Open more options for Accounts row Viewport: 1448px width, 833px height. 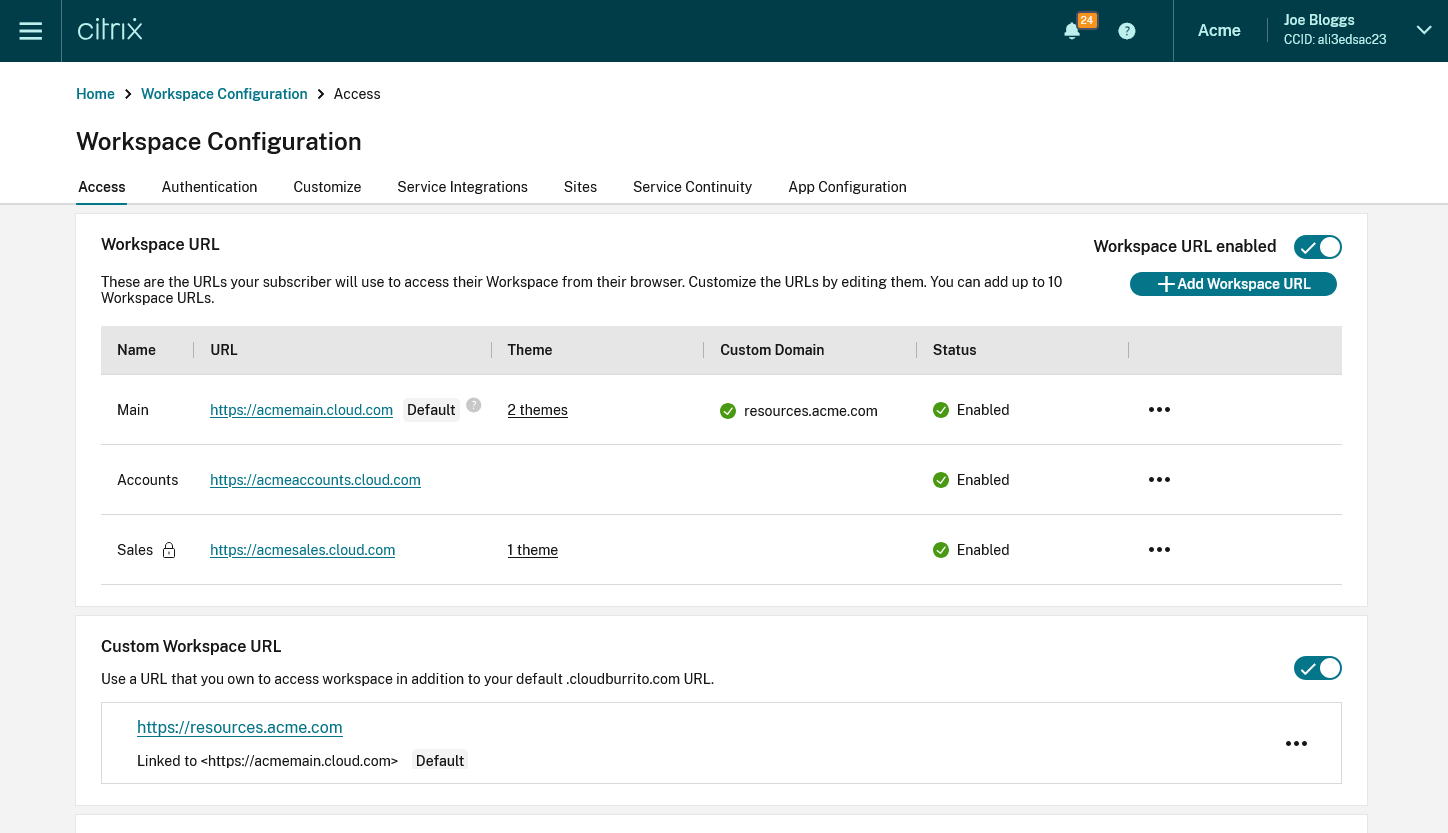1159,480
